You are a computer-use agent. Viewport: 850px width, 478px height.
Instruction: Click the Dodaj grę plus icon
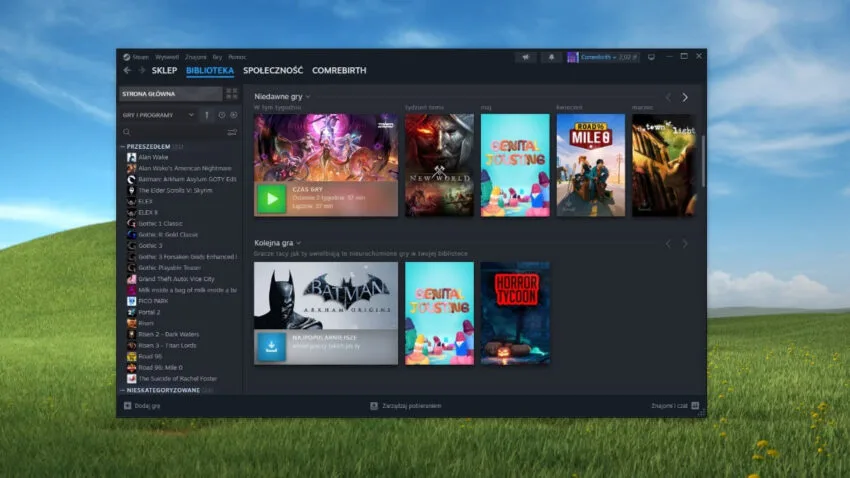click(127, 405)
